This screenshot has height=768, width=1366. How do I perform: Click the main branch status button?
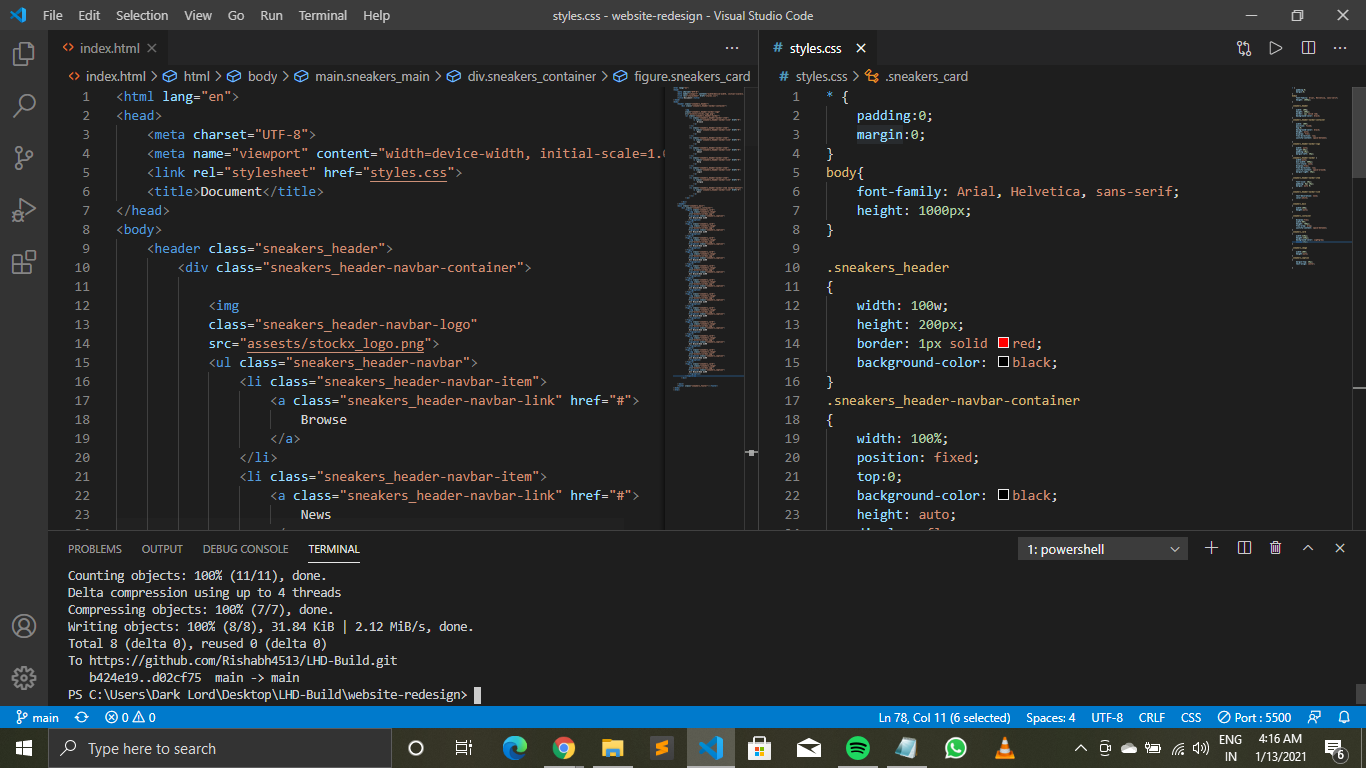(37, 717)
